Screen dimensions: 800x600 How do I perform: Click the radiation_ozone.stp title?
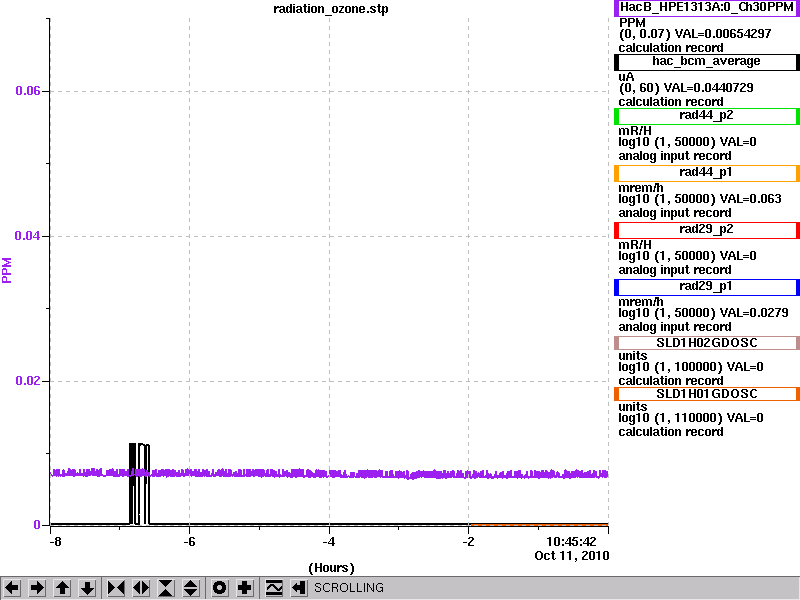331,9
